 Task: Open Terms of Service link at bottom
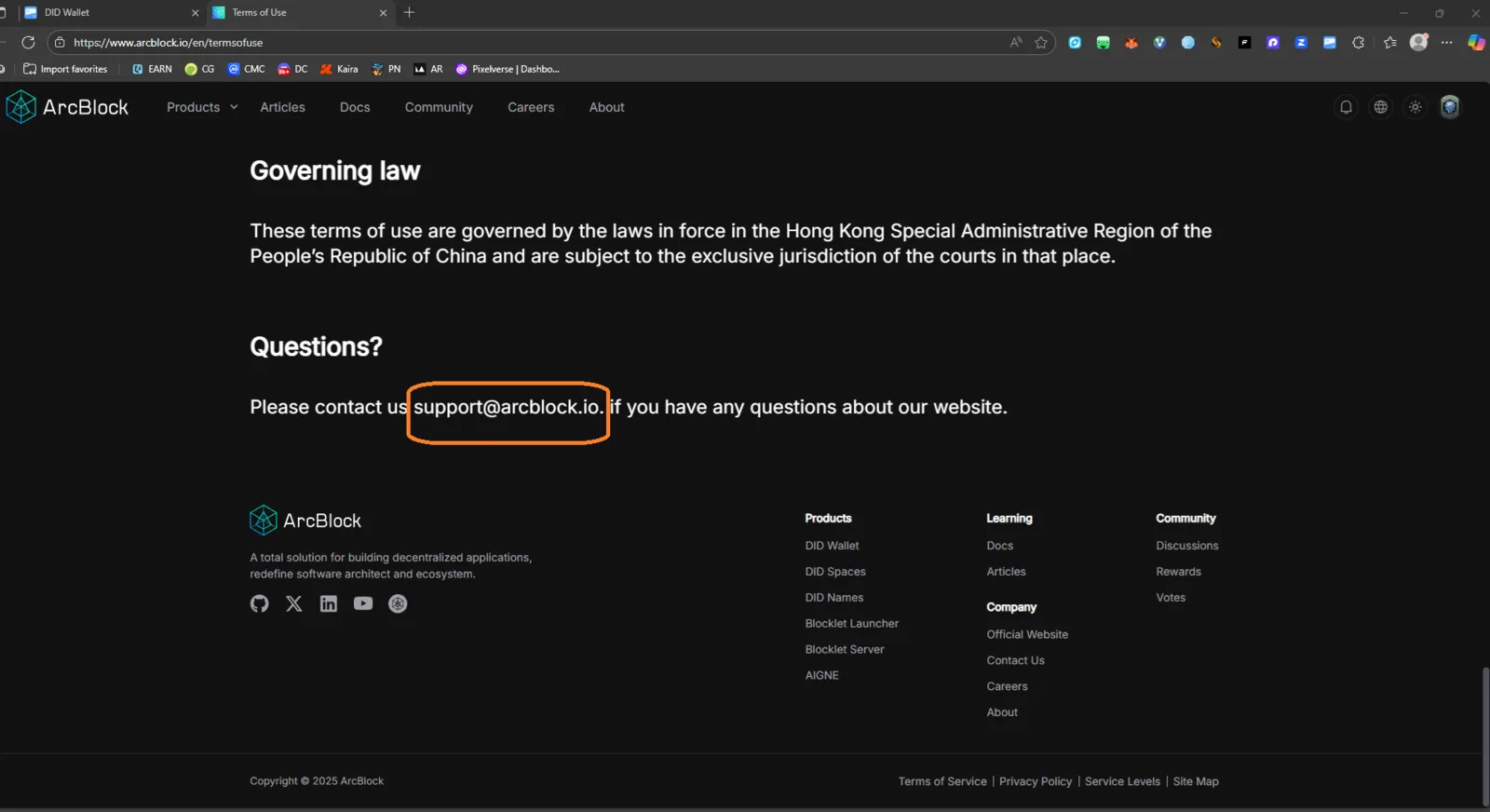click(942, 781)
